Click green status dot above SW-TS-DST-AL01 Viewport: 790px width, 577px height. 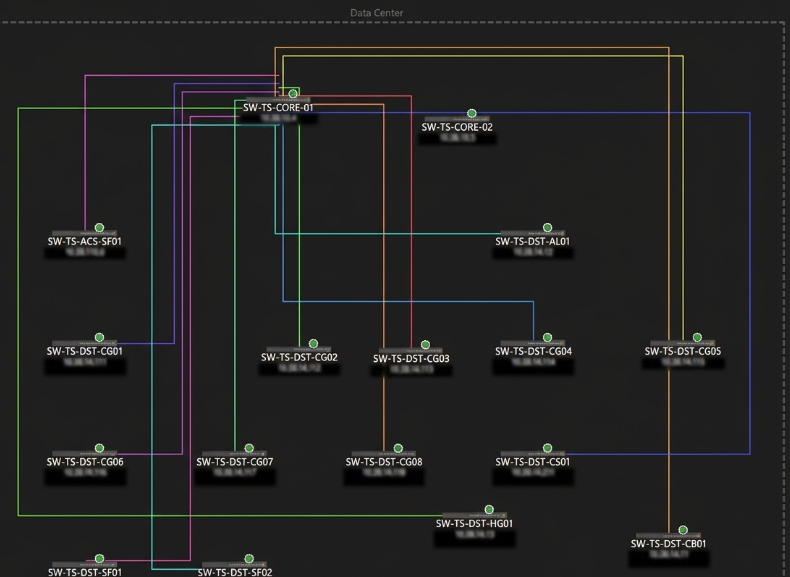(x=547, y=228)
